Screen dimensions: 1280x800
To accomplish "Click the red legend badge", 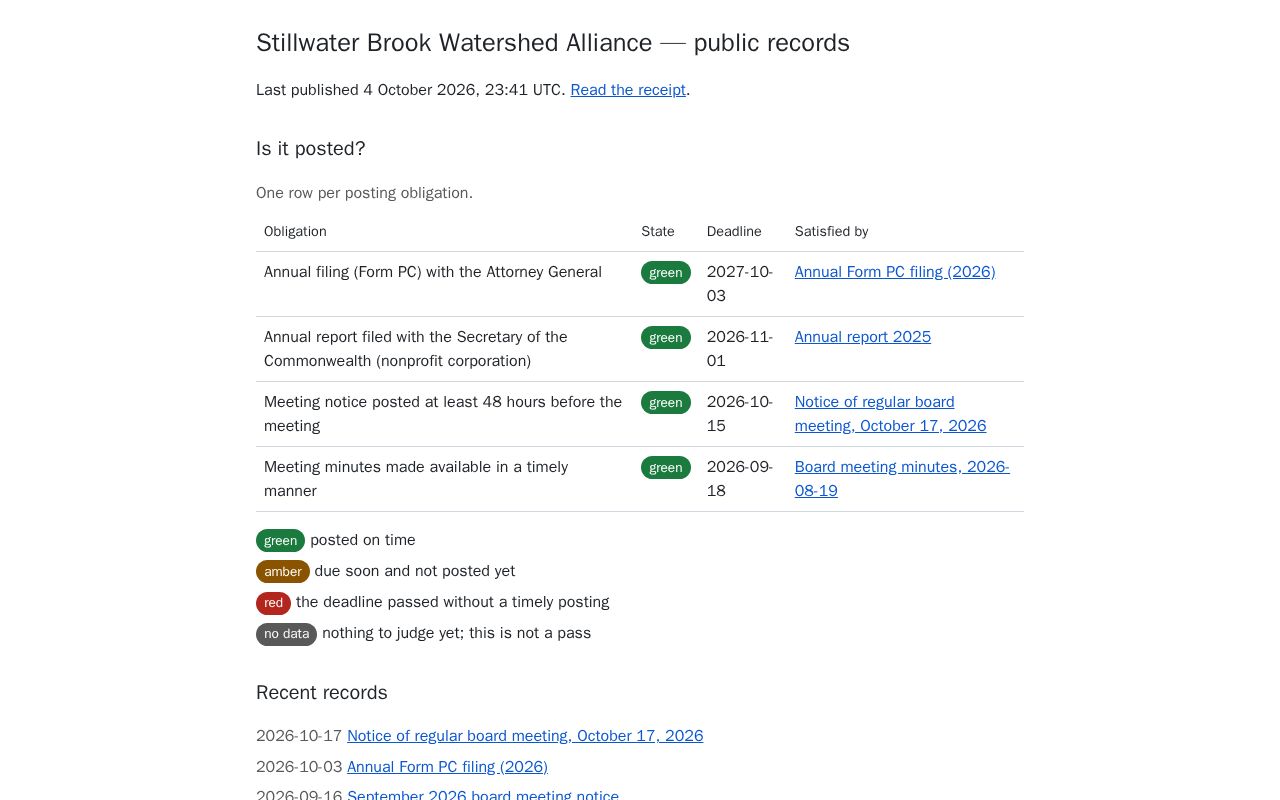I will pos(273,602).
